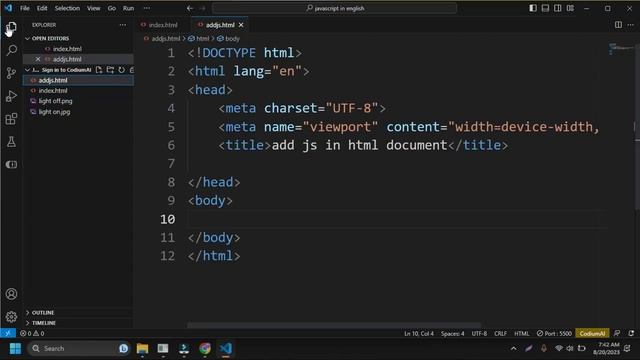This screenshot has width=640, height=360.
Task: Open the View menu
Action: click(x=93, y=8)
